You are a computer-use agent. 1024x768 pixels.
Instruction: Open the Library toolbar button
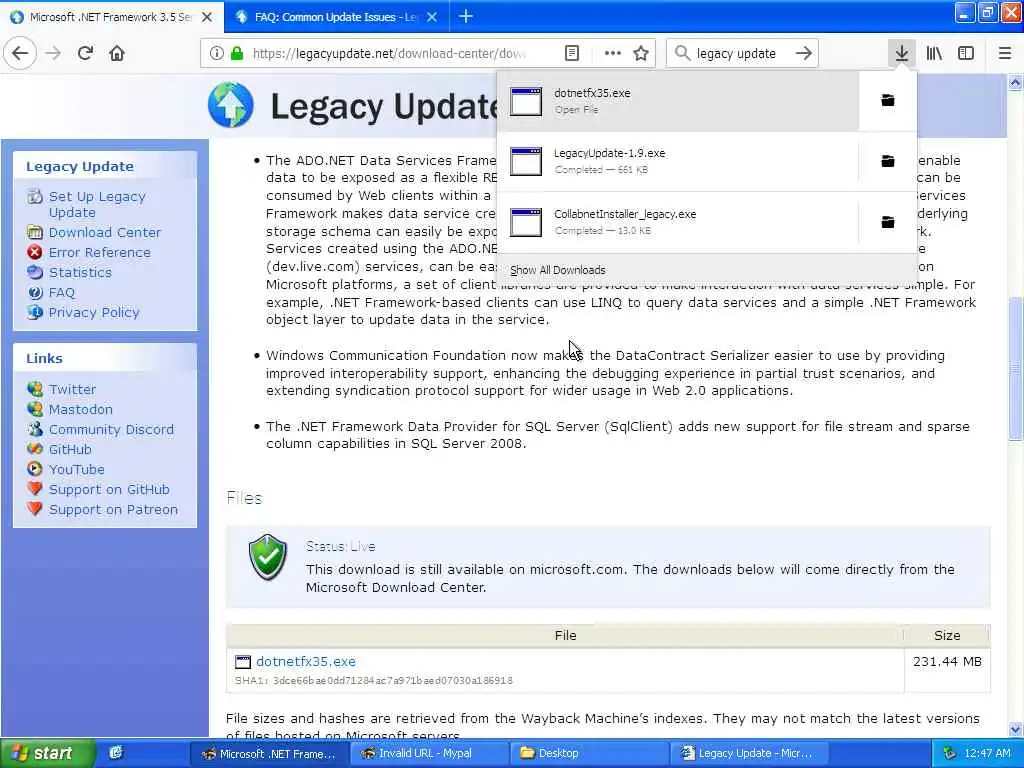coord(934,53)
